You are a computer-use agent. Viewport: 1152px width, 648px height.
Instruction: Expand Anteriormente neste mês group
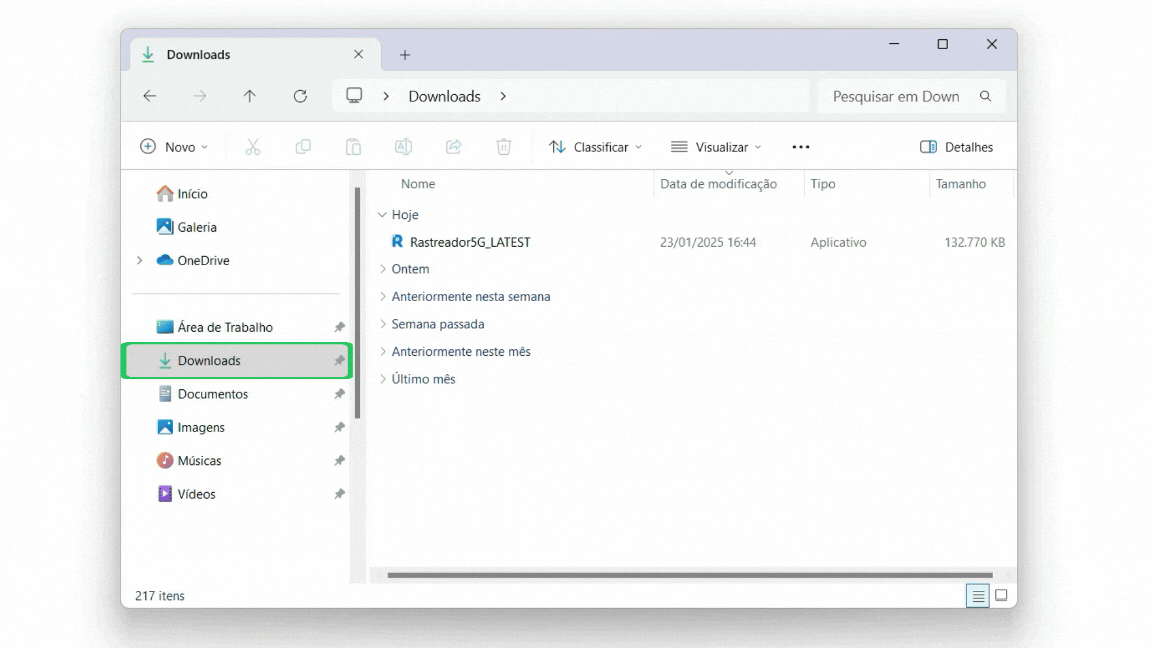pos(382,351)
